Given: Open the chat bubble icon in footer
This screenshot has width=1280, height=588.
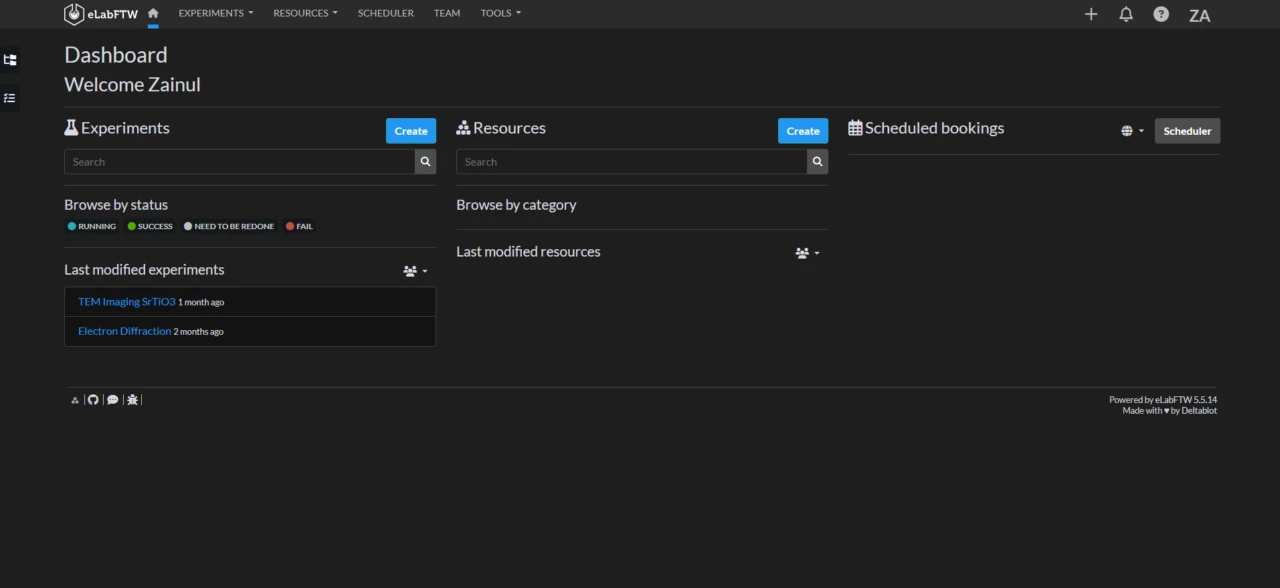Looking at the screenshot, I should pyautogui.click(x=113, y=400).
